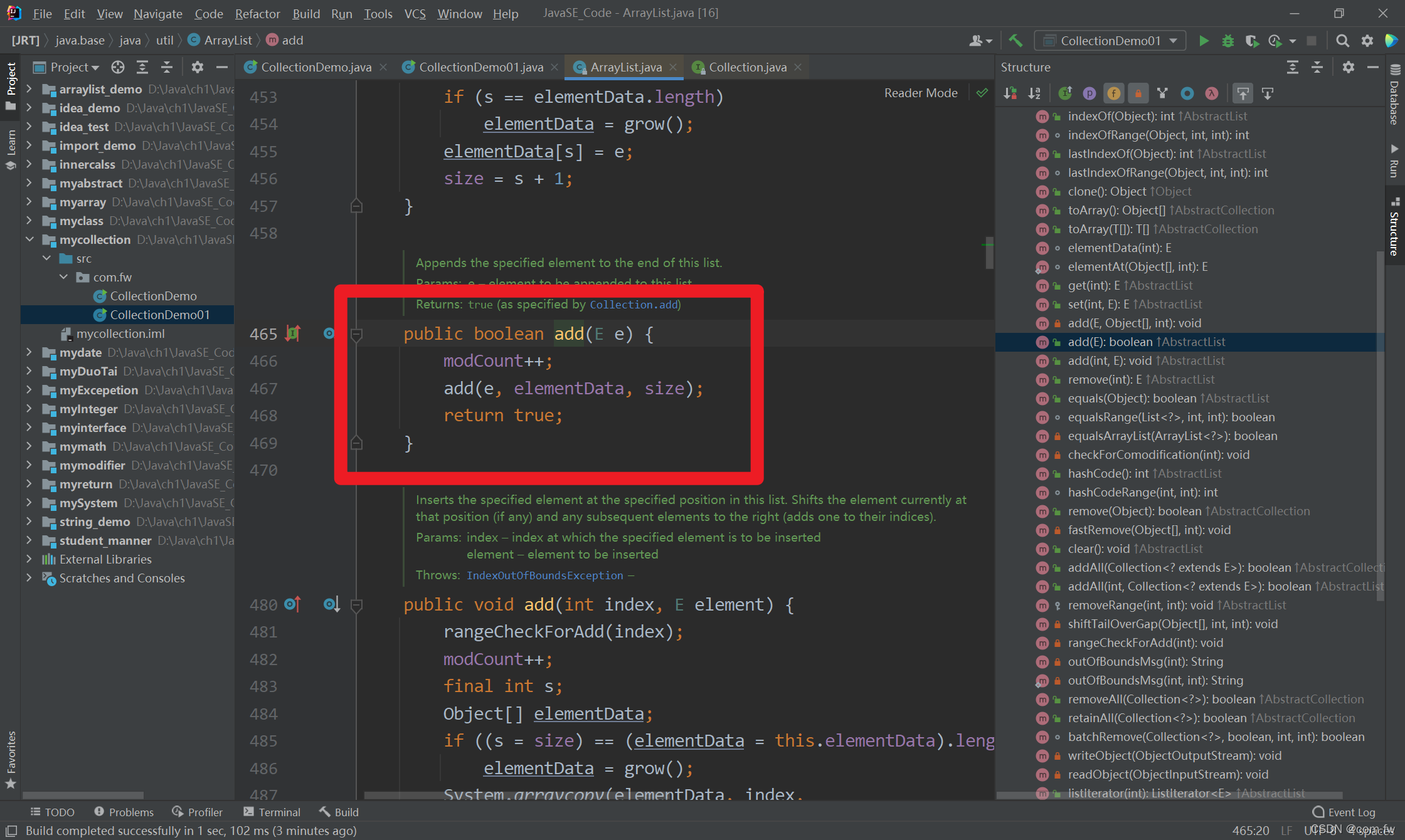Enable Reader Mode in editor
Viewport: 1405px width, 840px height.
(x=920, y=93)
